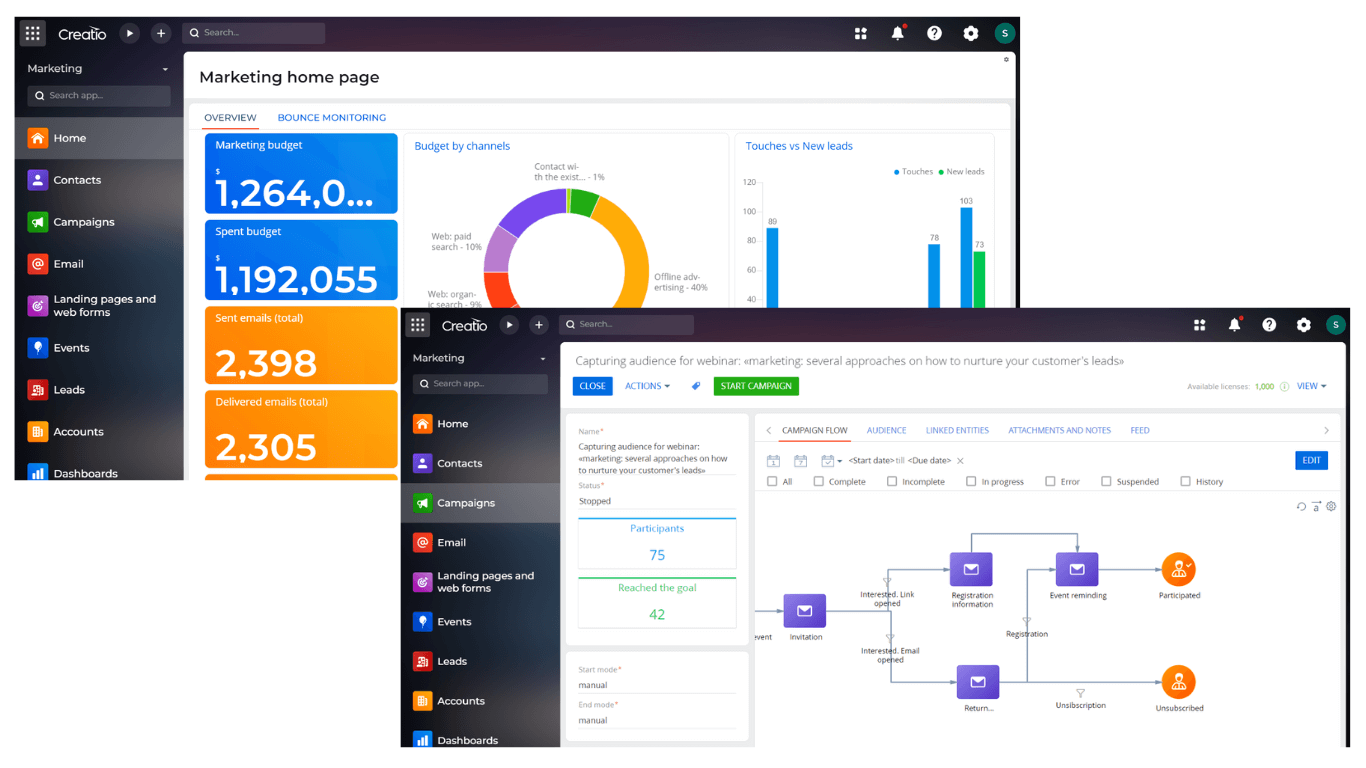Open the notifications bell
This screenshot has height=768, width=1366.
click(x=1234, y=324)
